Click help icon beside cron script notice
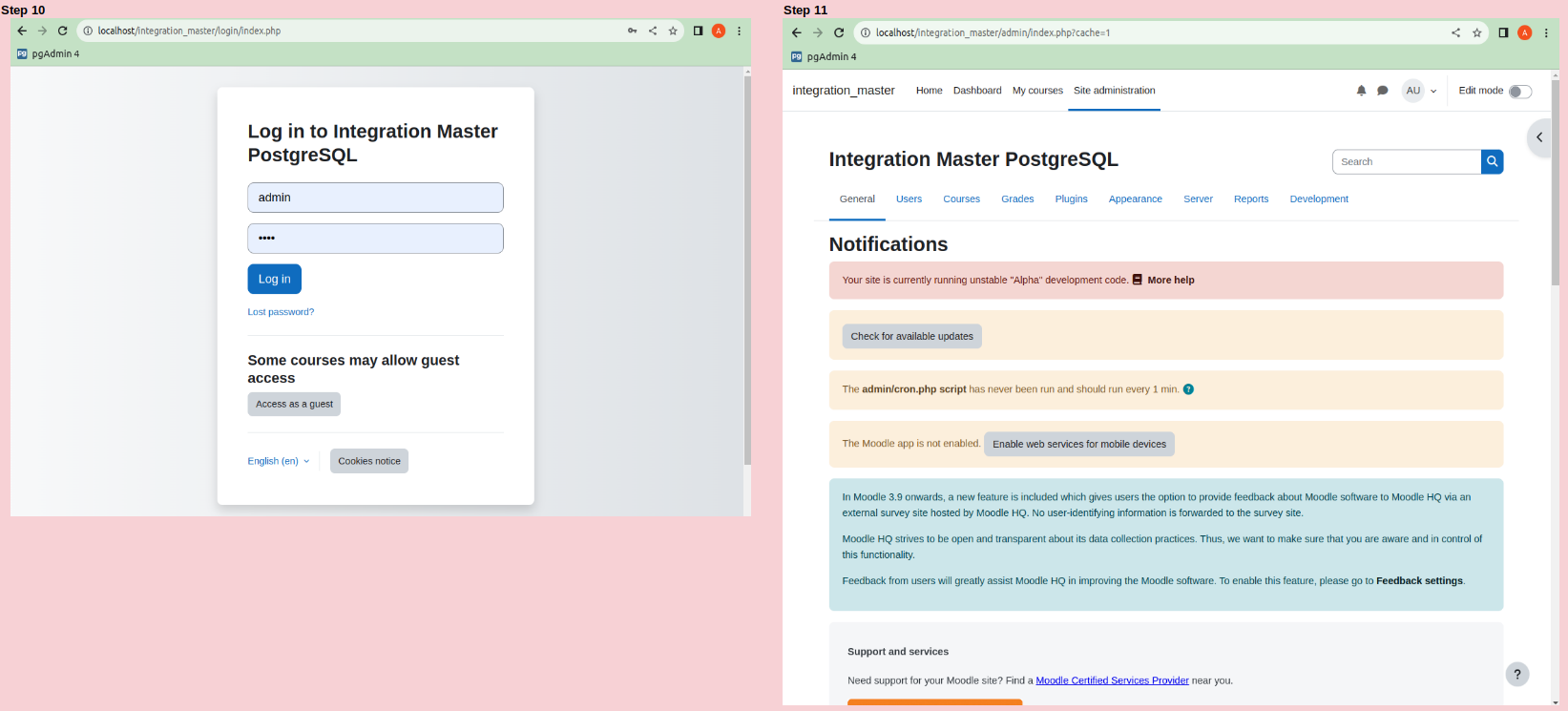Viewport: 1568px width, 711px height. (1188, 389)
